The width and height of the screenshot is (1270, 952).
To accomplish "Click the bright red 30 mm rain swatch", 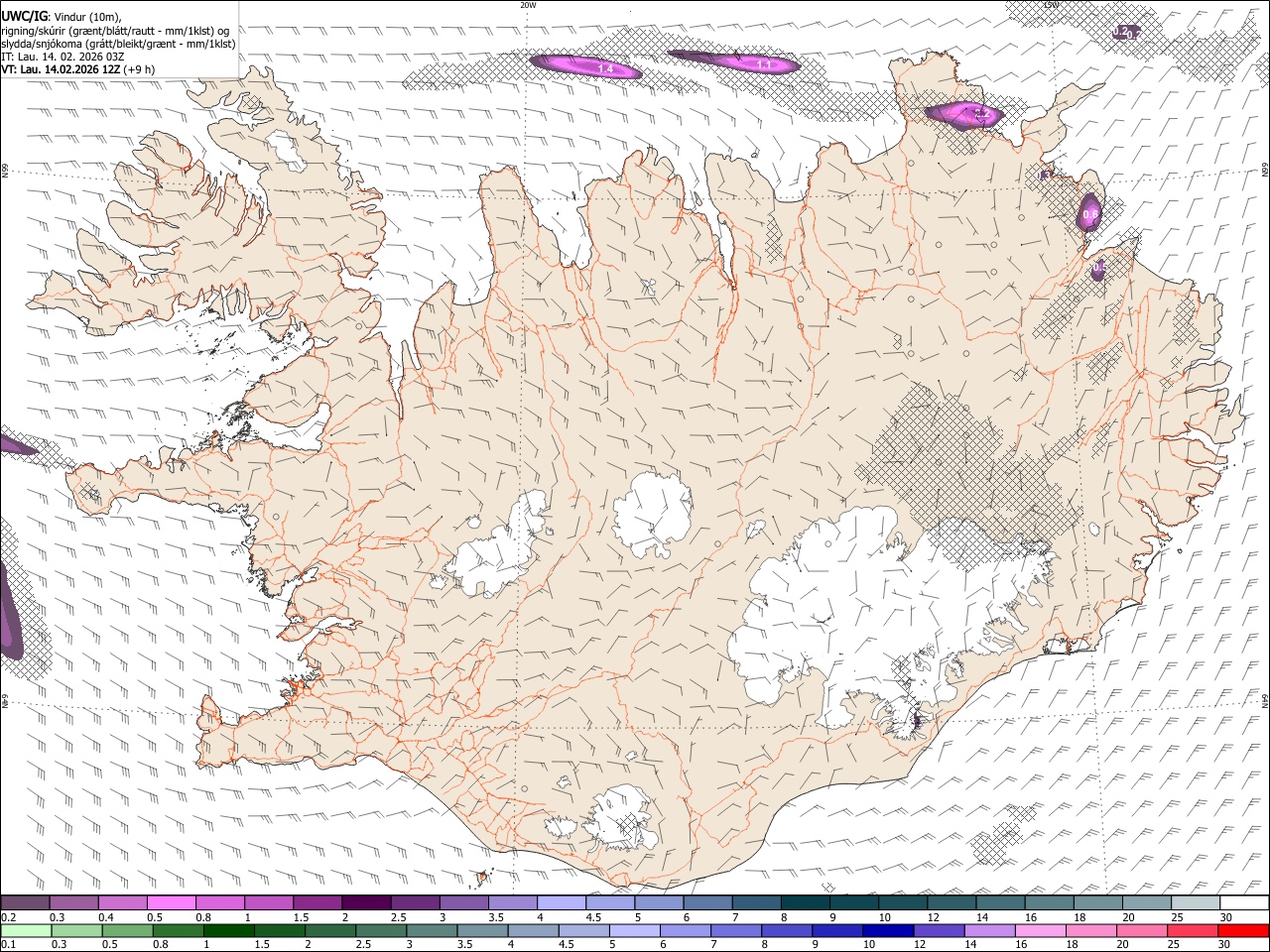I will coord(1243,931).
